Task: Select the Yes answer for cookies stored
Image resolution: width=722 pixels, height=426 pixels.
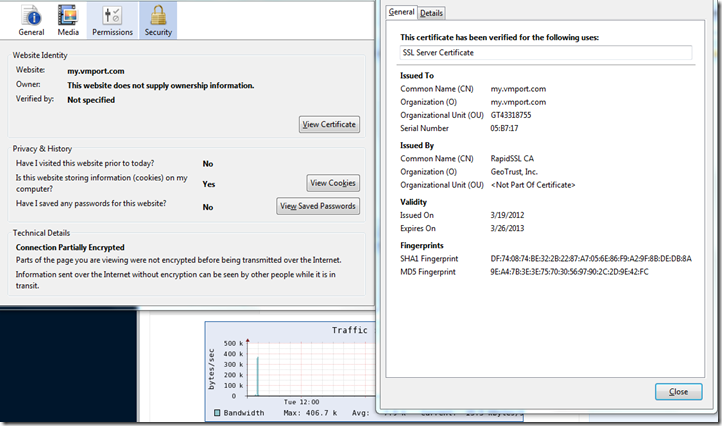Action: pyautogui.click(x=209, y=184)
